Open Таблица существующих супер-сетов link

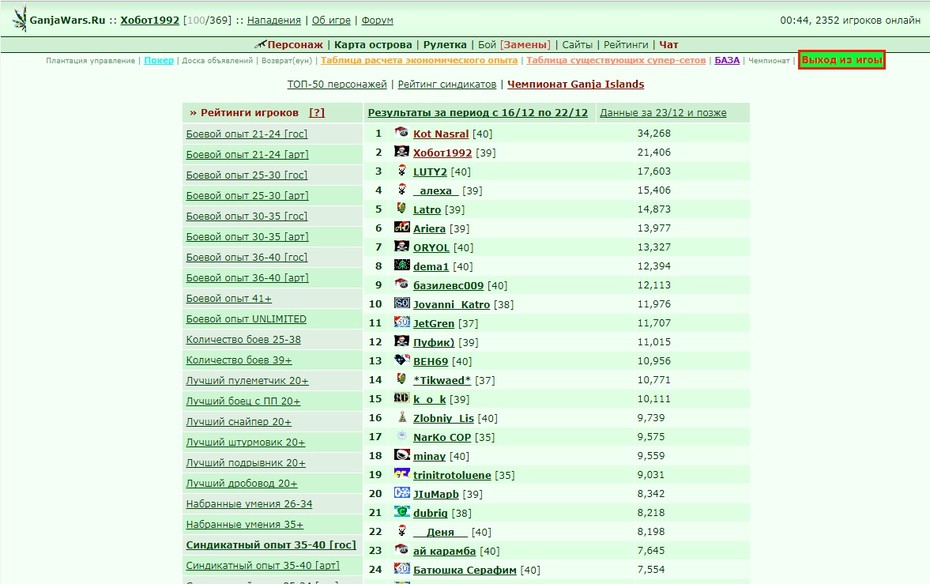[616, 60]
